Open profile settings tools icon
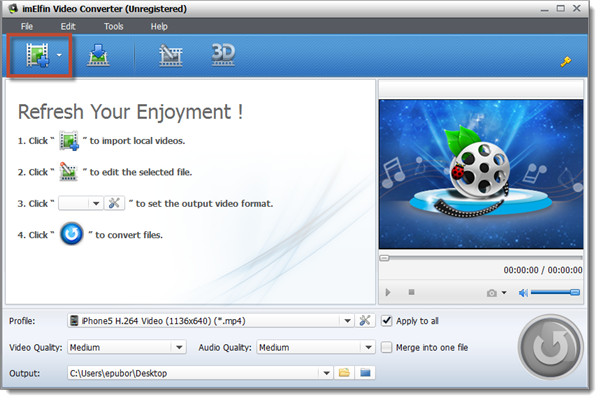The width and height of the screenshot is (600, 400). click(x=365, y=320)
